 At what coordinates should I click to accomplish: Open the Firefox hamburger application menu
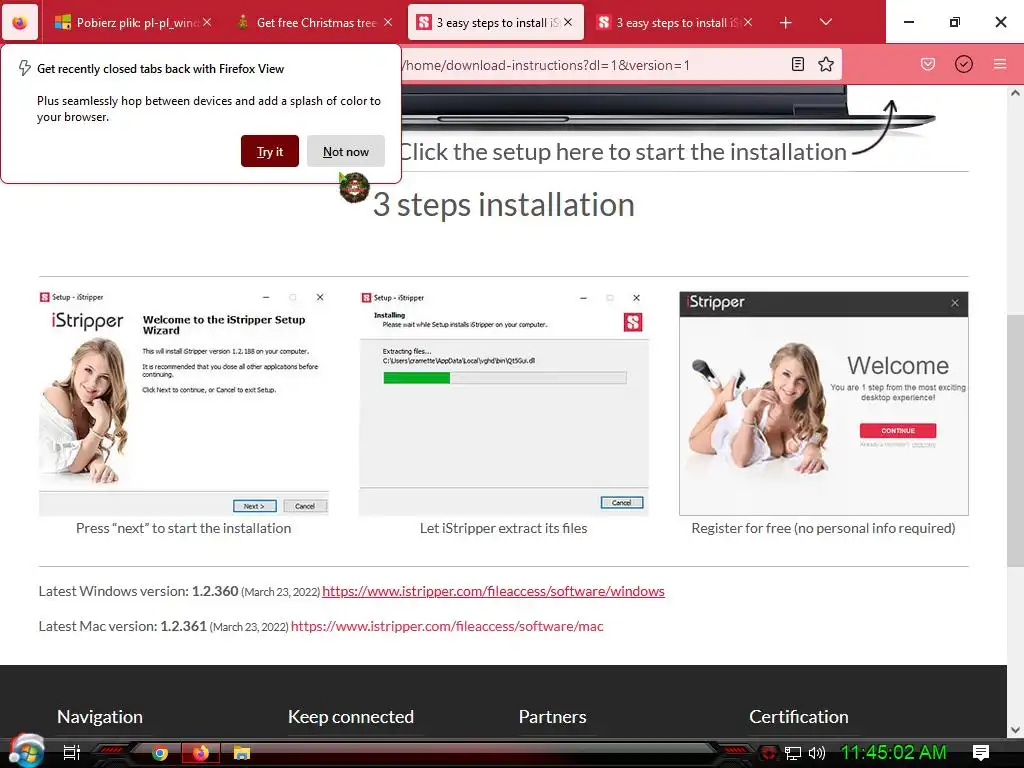click(x=1000, y=64)
